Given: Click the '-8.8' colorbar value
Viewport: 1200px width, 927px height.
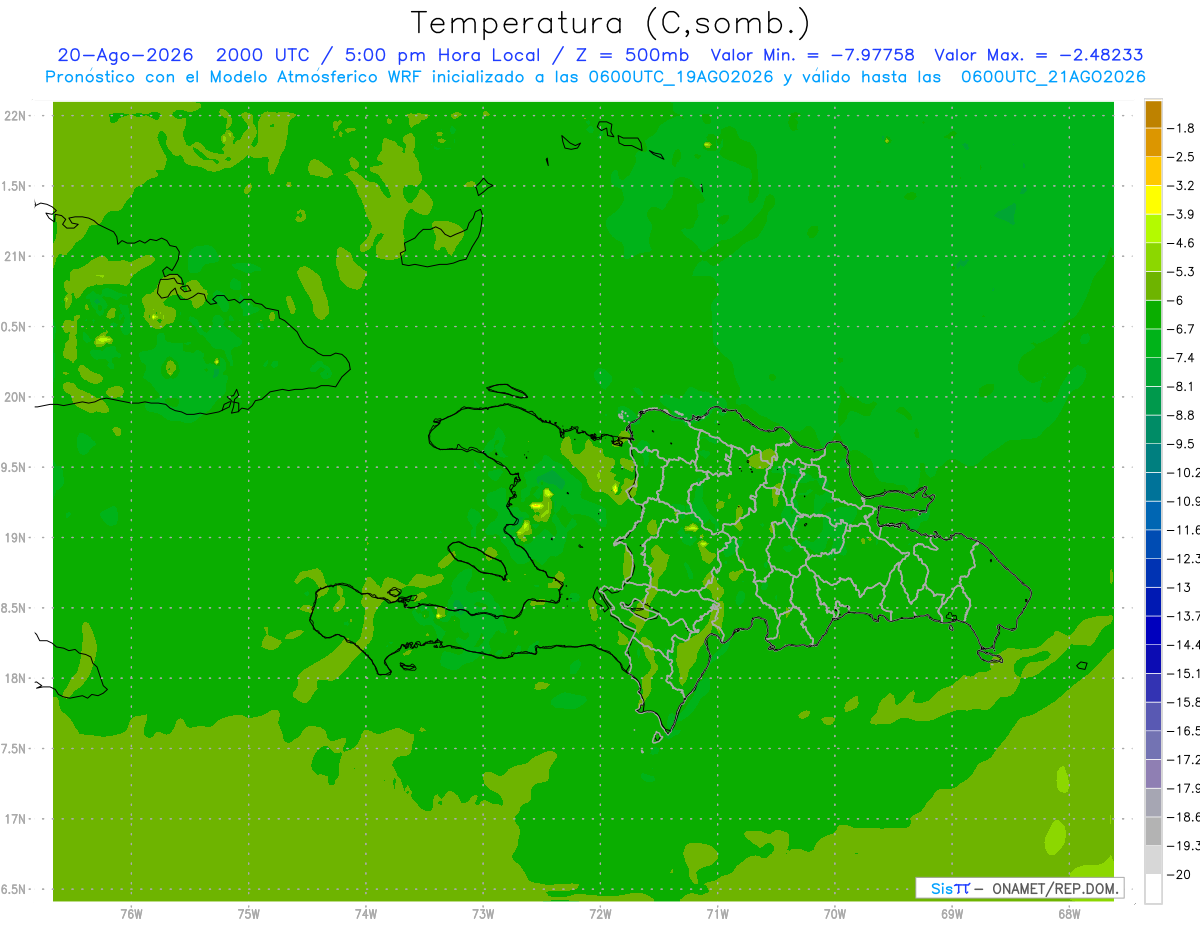Looking at the screenshot, I should [x=1180, y=415].
